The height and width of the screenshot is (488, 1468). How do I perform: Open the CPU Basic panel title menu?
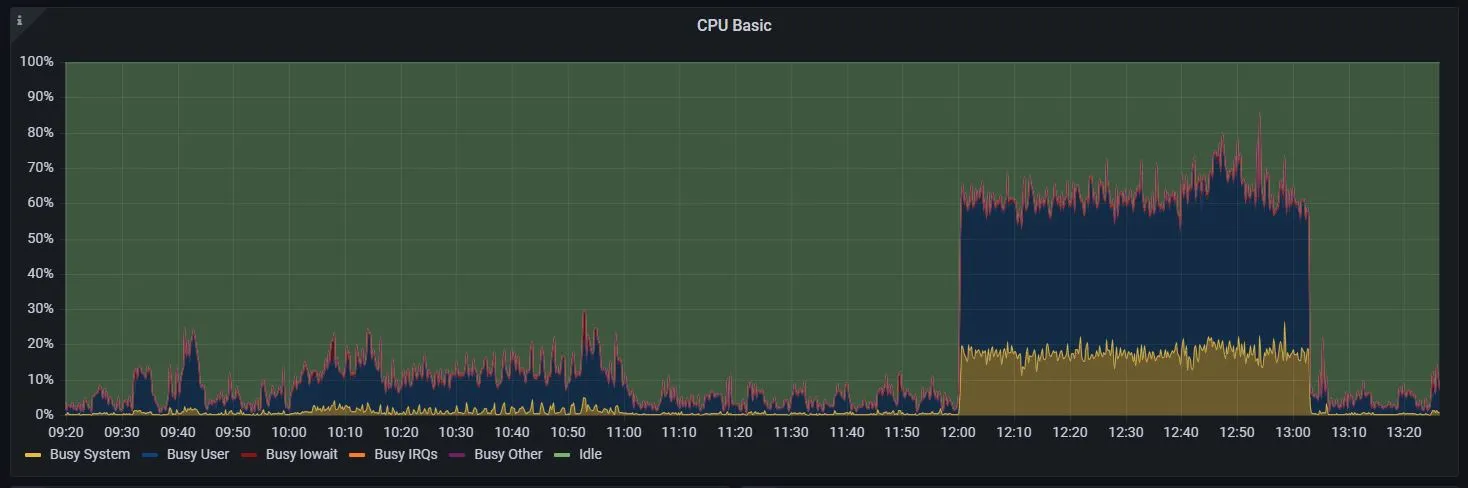pos(734,26)
